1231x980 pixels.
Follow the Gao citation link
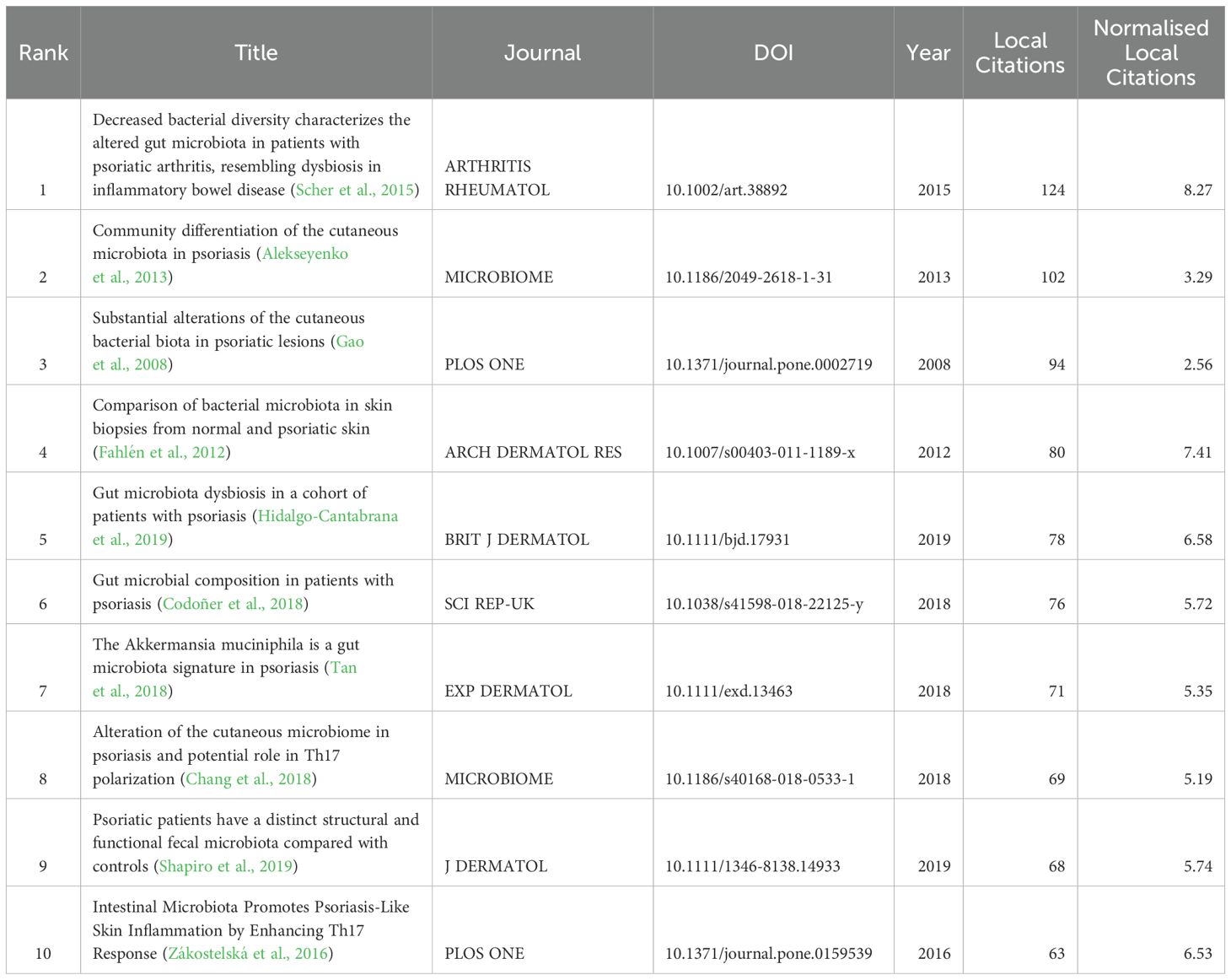tap(350, 342)
